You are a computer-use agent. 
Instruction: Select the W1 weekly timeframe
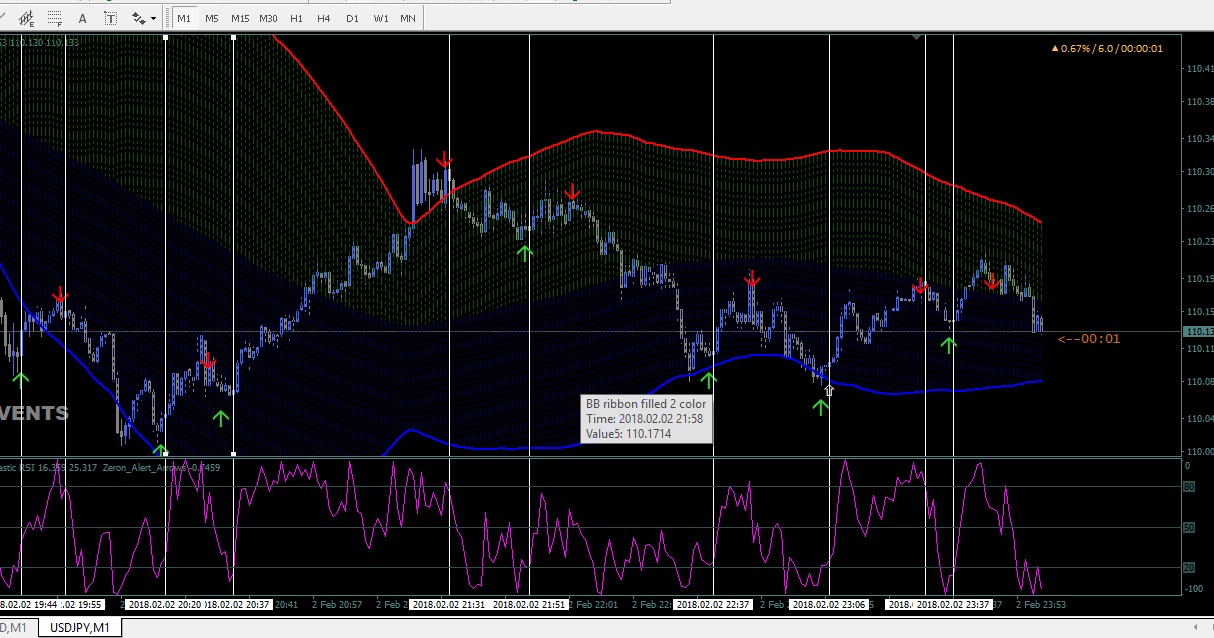pyautogui.click(x=381, y=18)
